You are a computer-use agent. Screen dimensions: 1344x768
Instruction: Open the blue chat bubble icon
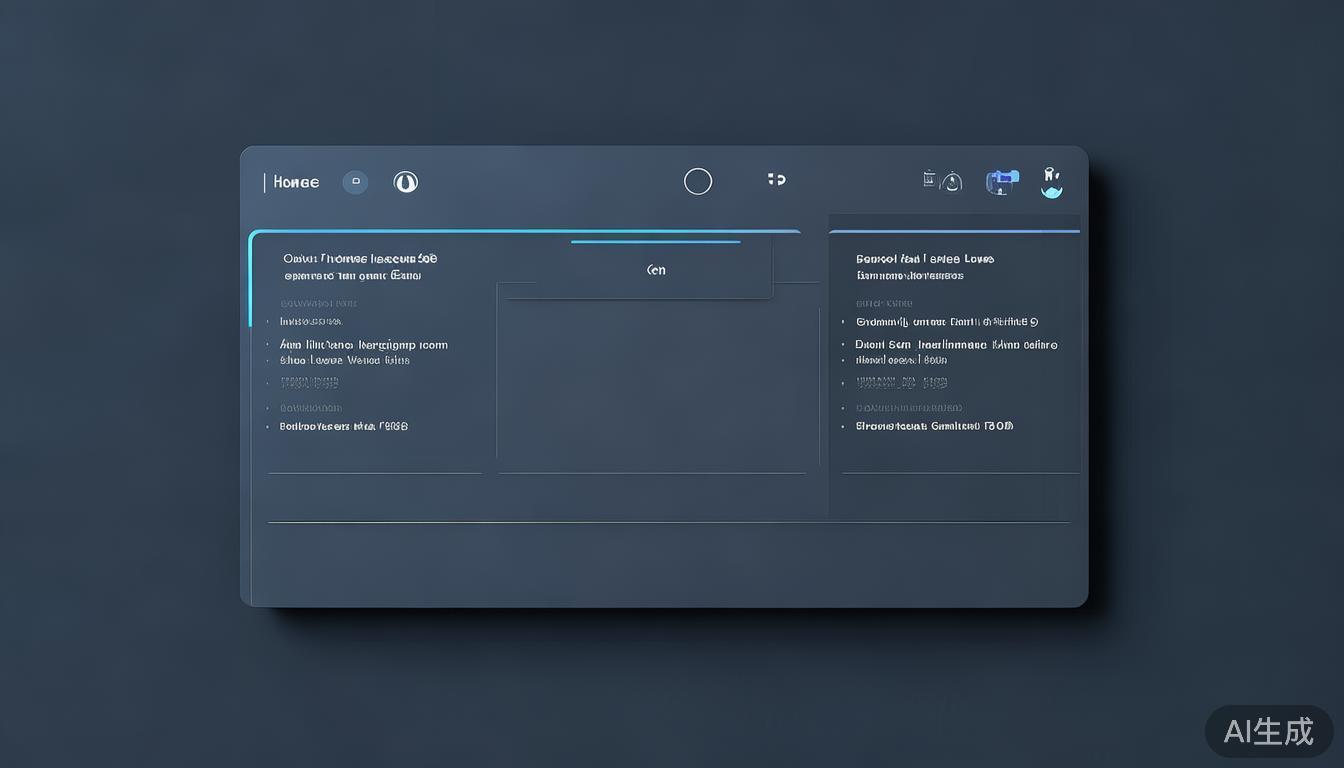pos(1002,181)
